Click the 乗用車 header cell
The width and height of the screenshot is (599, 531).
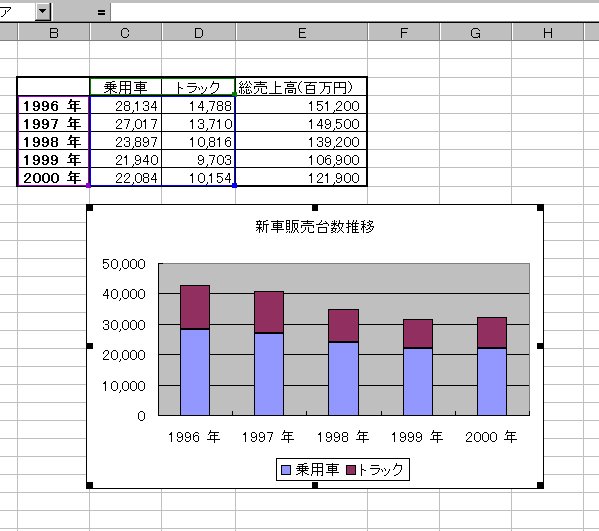tap(125, 87)
